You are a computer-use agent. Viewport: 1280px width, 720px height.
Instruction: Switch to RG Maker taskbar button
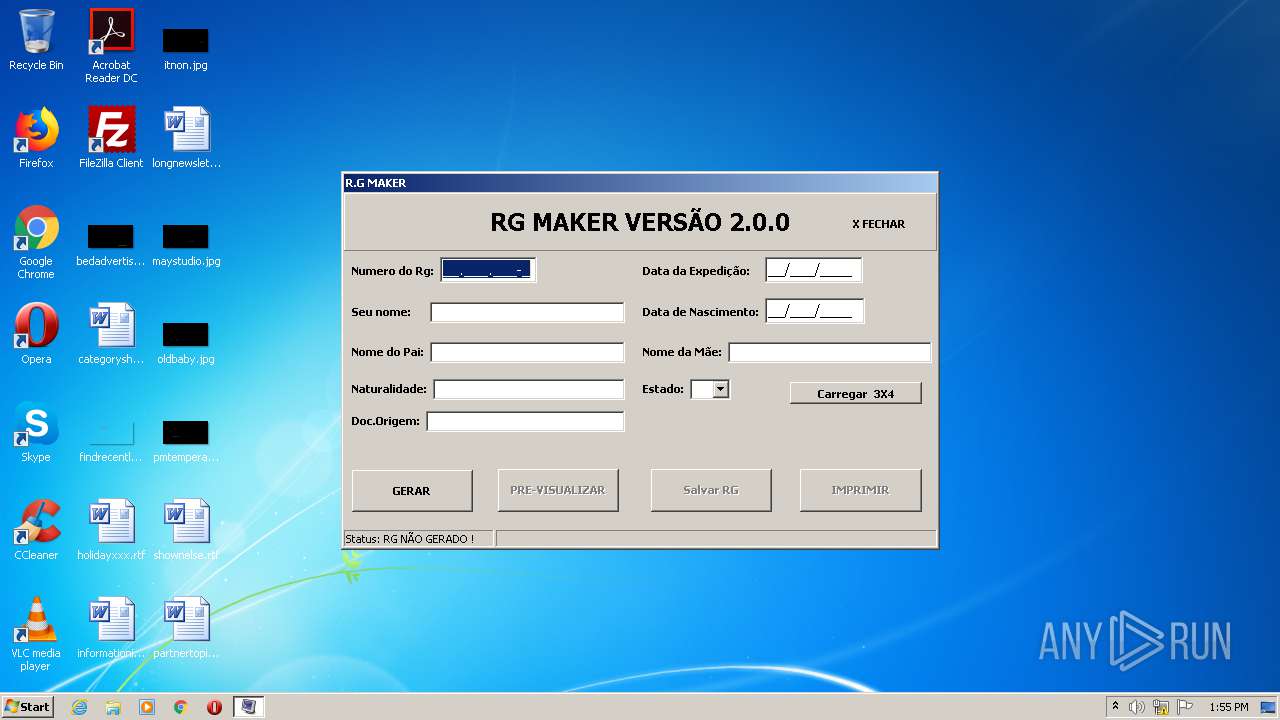[x=249, y=707]
